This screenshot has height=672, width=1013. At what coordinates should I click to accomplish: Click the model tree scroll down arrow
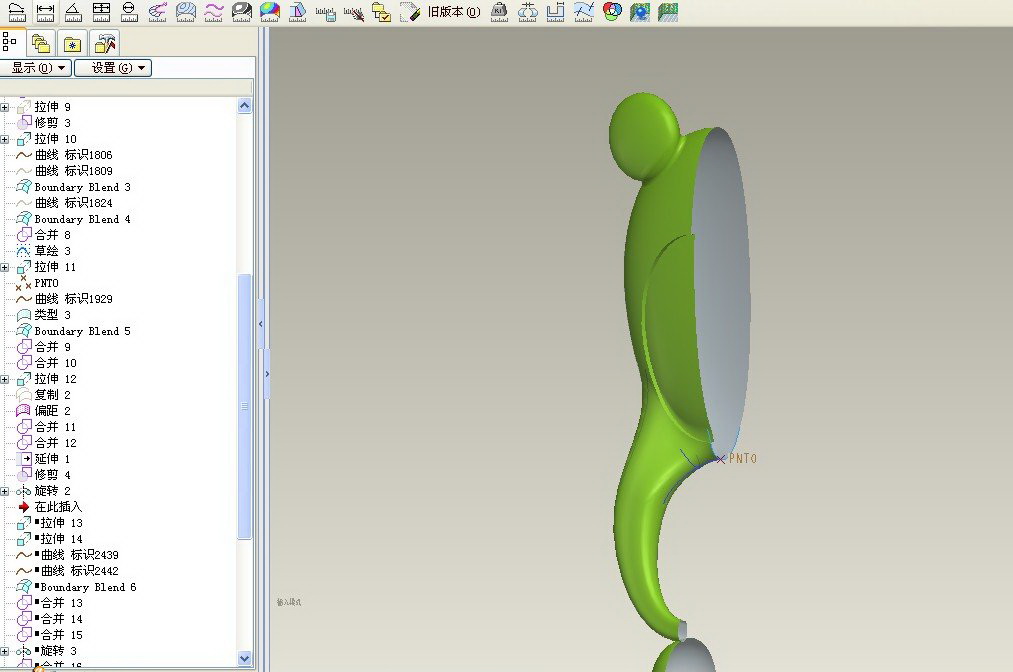(x=245, y=657)
